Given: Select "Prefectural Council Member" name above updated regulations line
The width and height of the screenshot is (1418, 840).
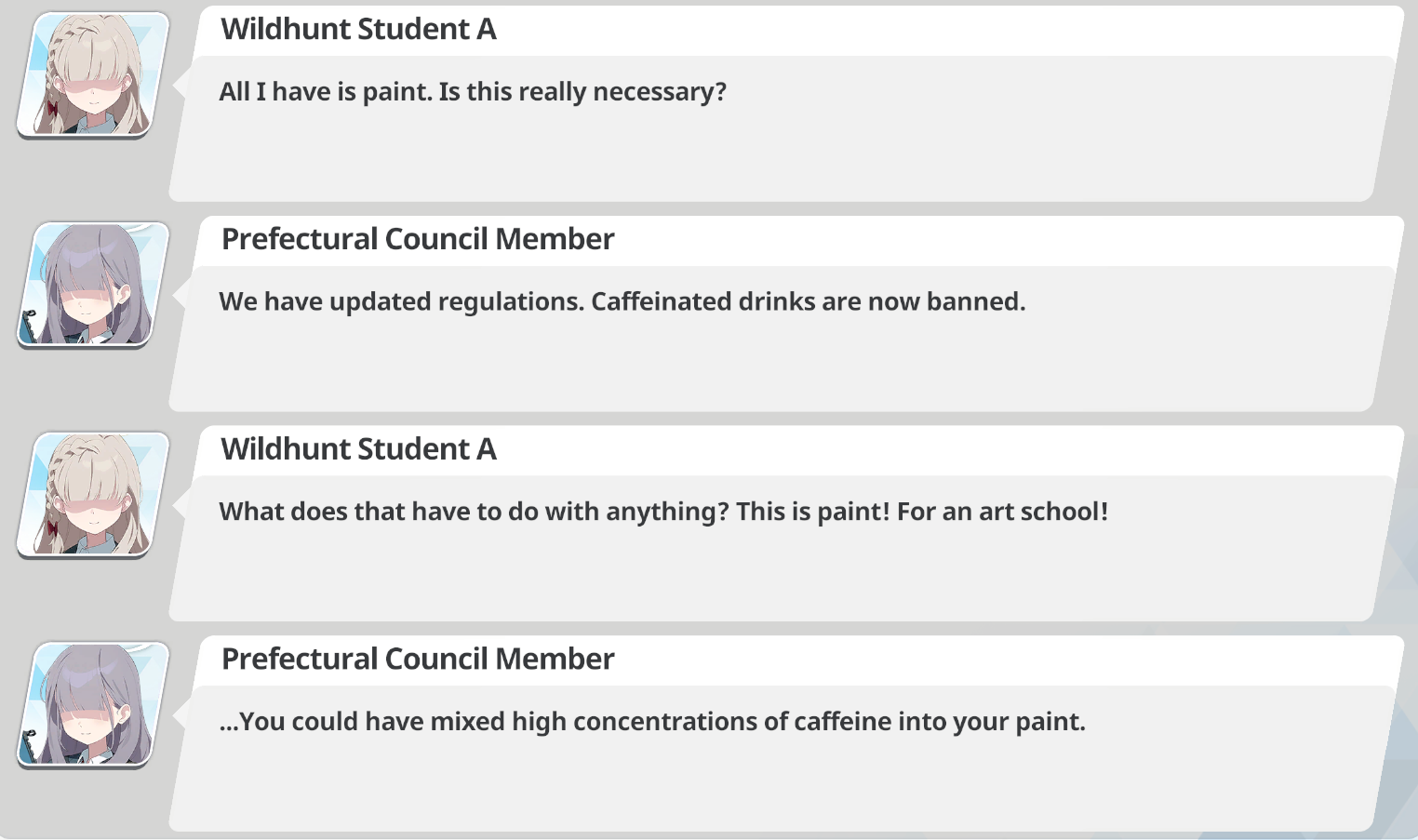Looking at the screenshot, I should pyautogui.click(x=418, y=239).
